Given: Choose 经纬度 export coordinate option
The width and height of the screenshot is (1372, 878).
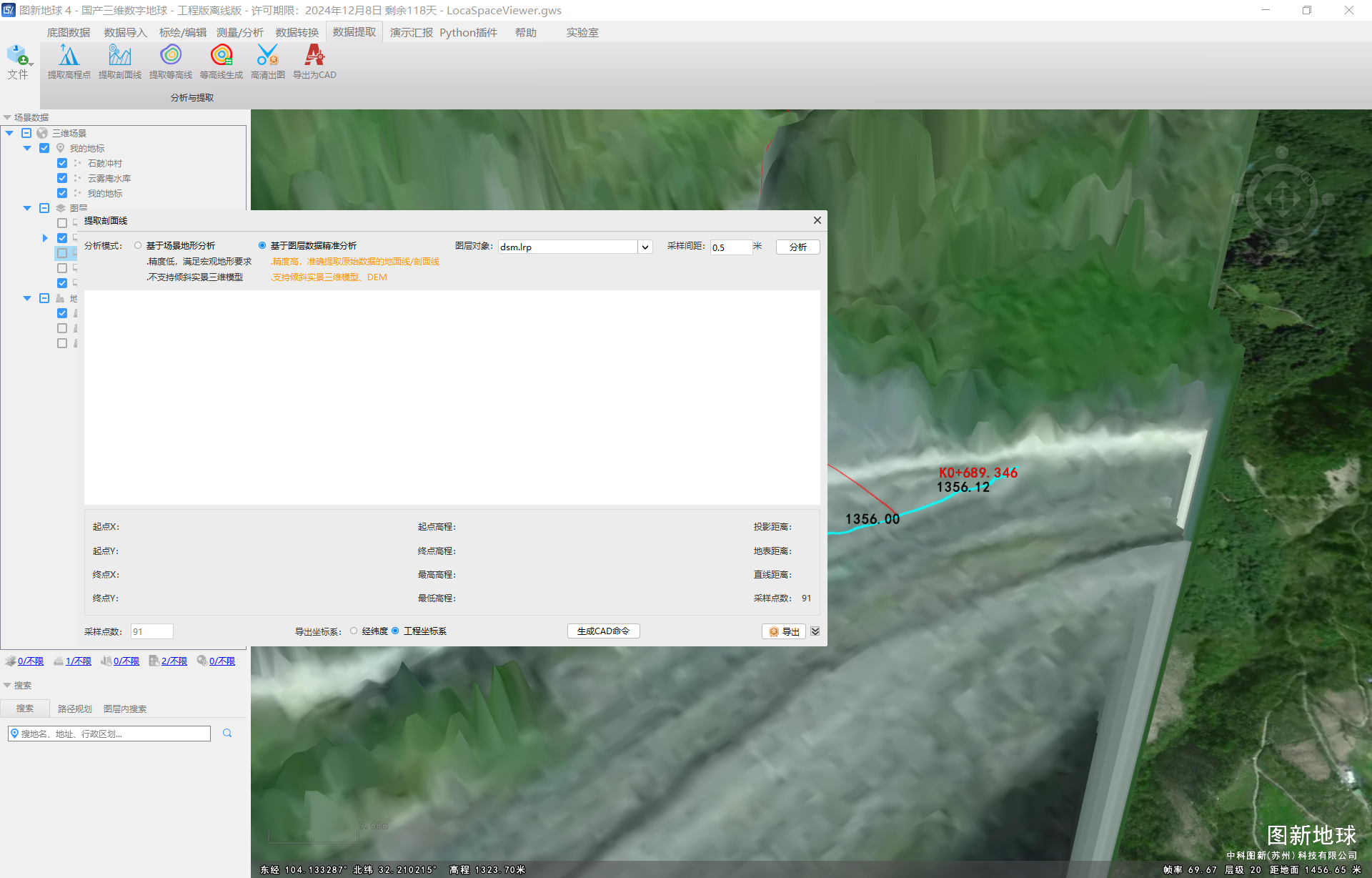Looking at the screenshot, I should 354,631.
